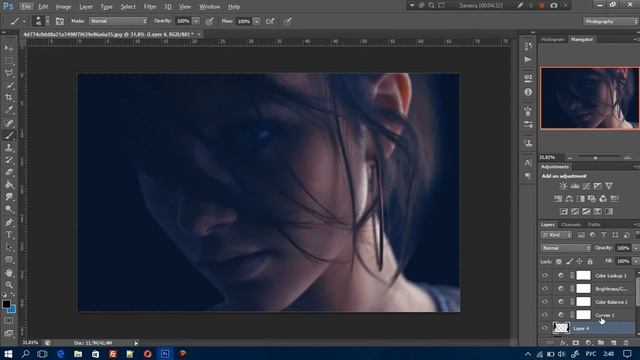This screenshot has width=640, height=360.
Task: Select the Clone Stamp tool
Action: [9, 148]
